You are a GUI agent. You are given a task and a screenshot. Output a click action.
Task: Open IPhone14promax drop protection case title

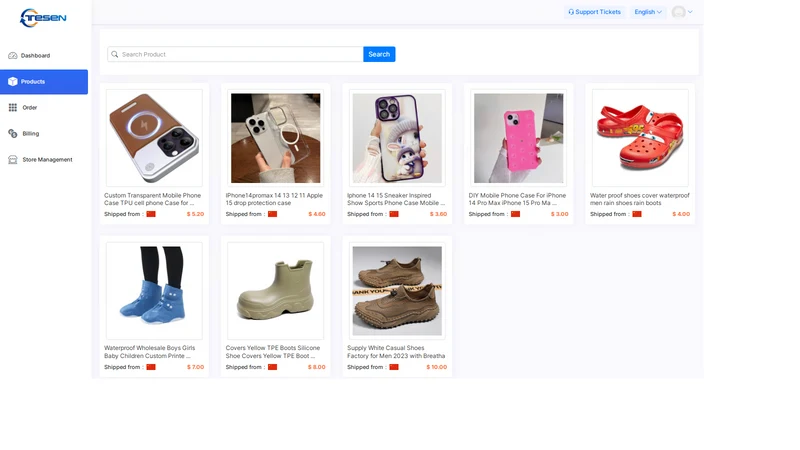(x=274, y=199)
